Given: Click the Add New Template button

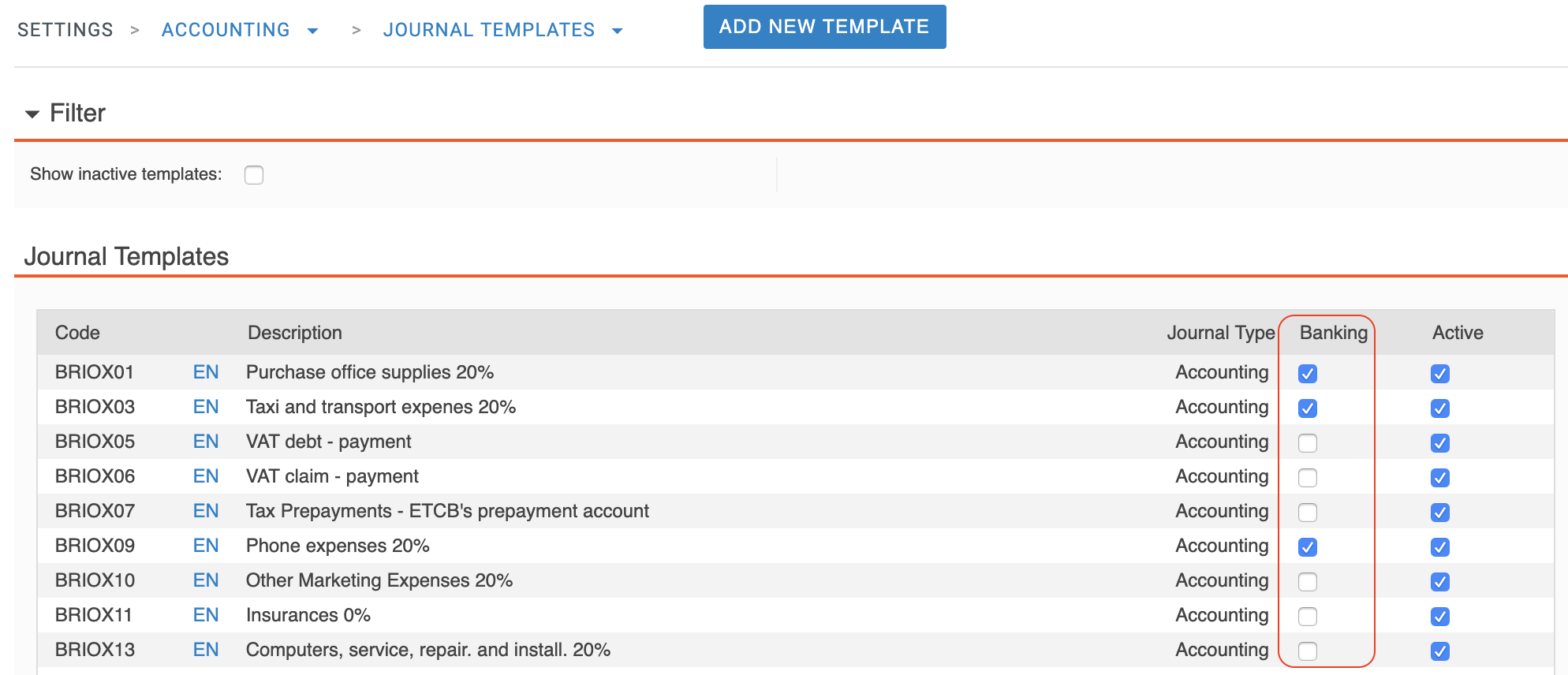Looking at the screenshot, I should (824, 27).
